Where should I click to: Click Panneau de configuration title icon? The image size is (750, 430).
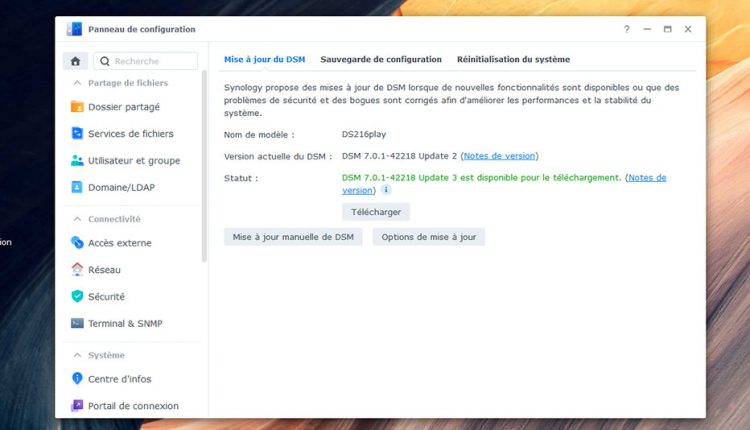[x=74, y=29]
